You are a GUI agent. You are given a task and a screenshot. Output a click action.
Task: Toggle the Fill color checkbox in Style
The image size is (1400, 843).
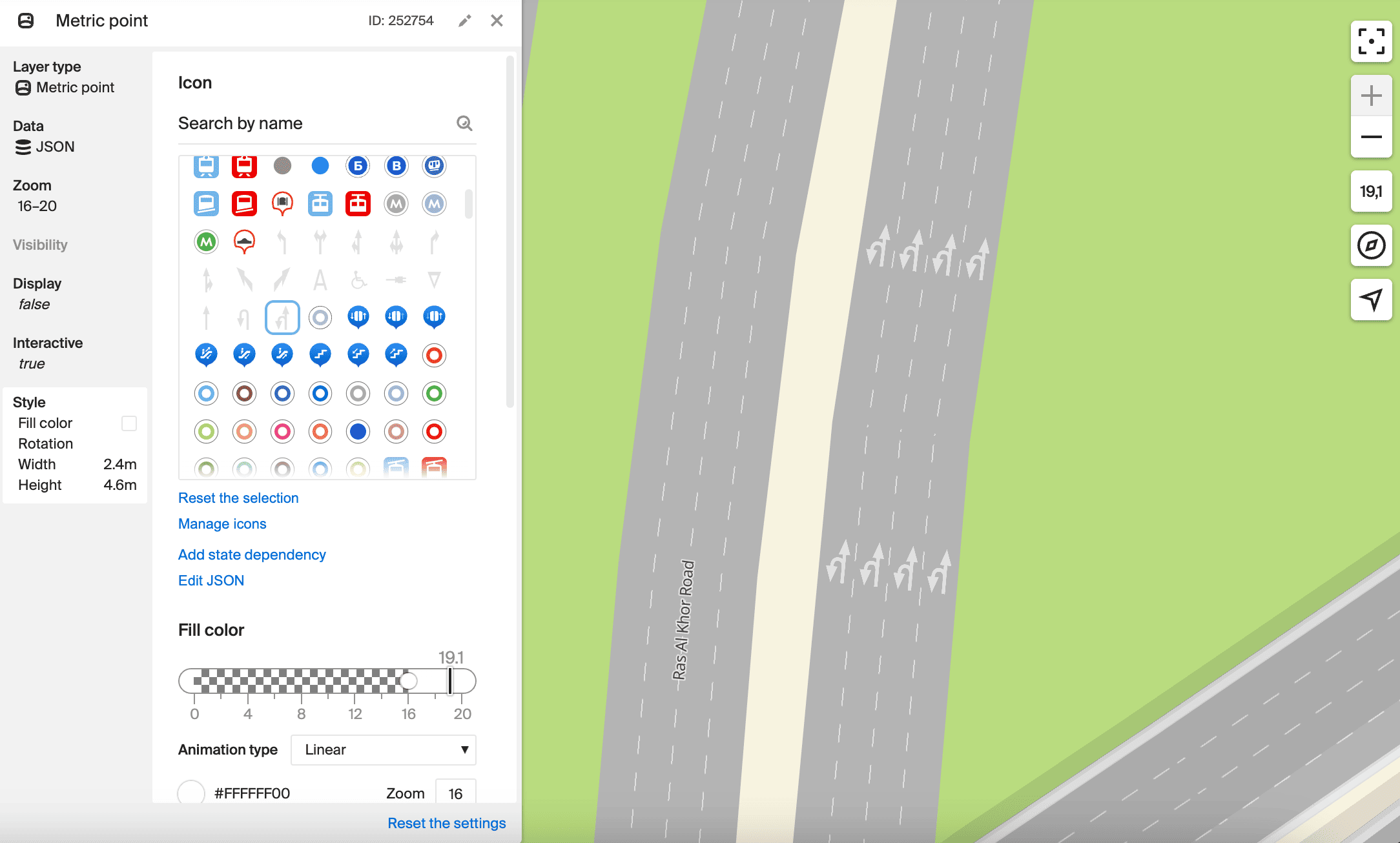129,423
